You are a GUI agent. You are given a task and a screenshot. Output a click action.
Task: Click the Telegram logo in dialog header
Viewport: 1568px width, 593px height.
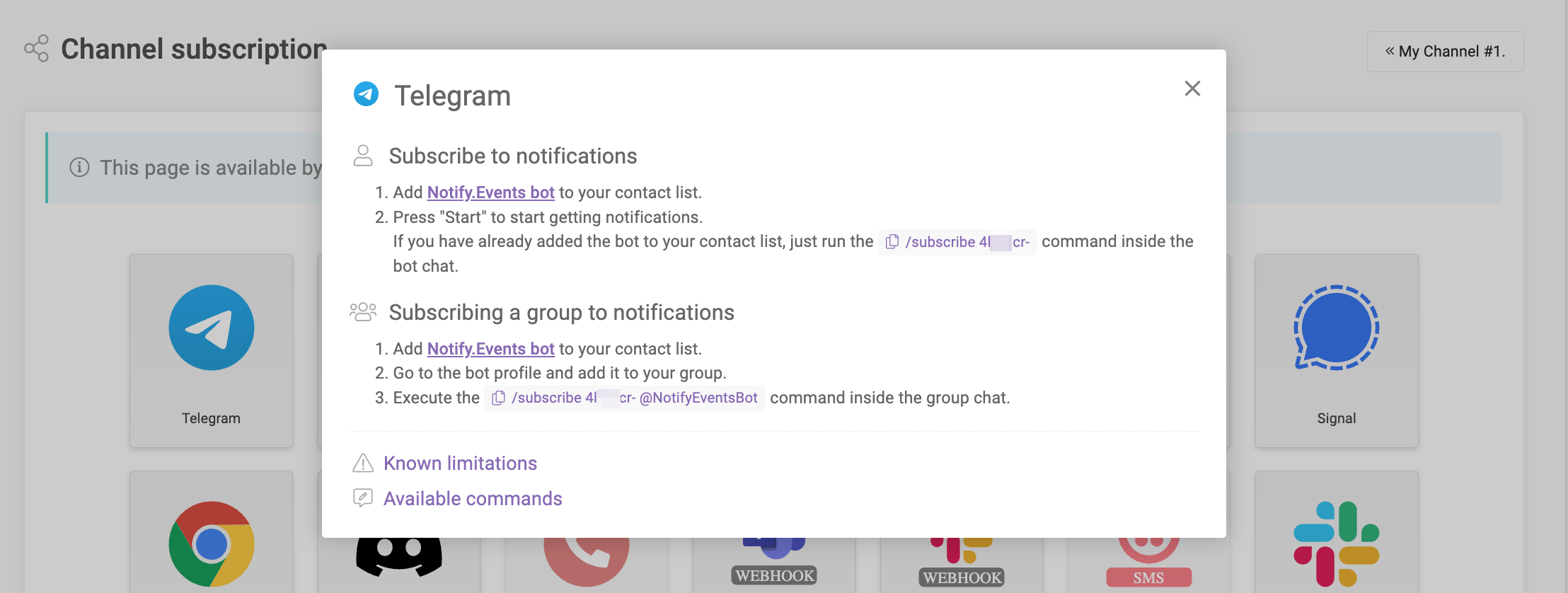click(366, 93)
